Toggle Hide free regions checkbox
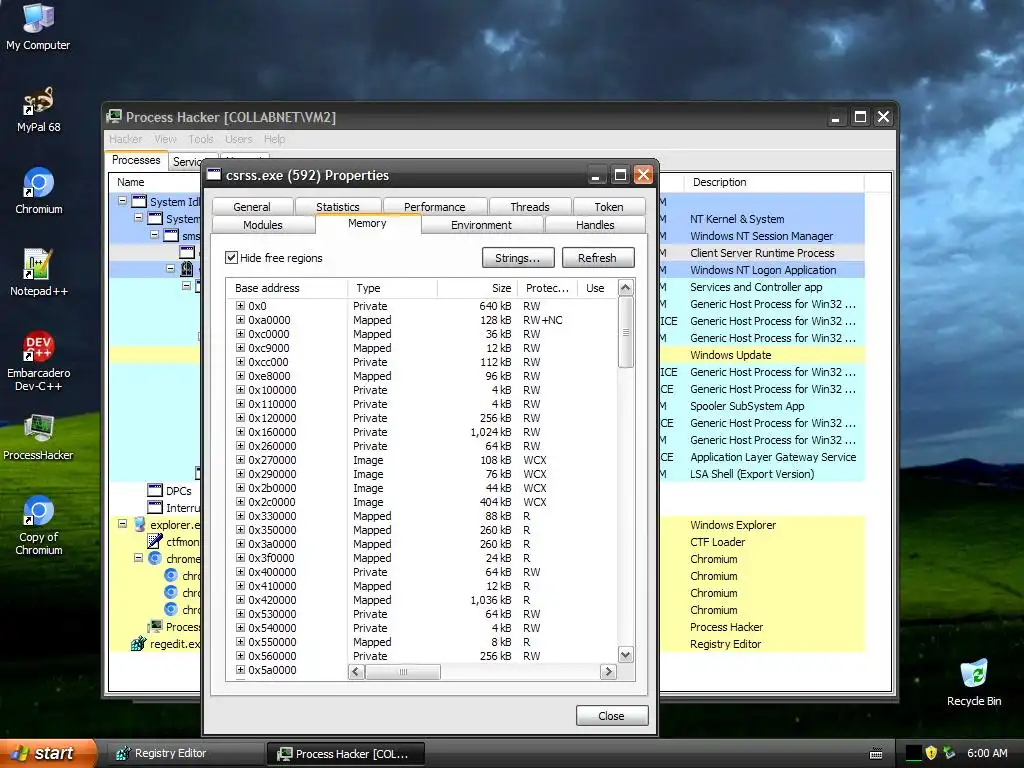Viewport: 1024px width, 768px height. [231, 257]
